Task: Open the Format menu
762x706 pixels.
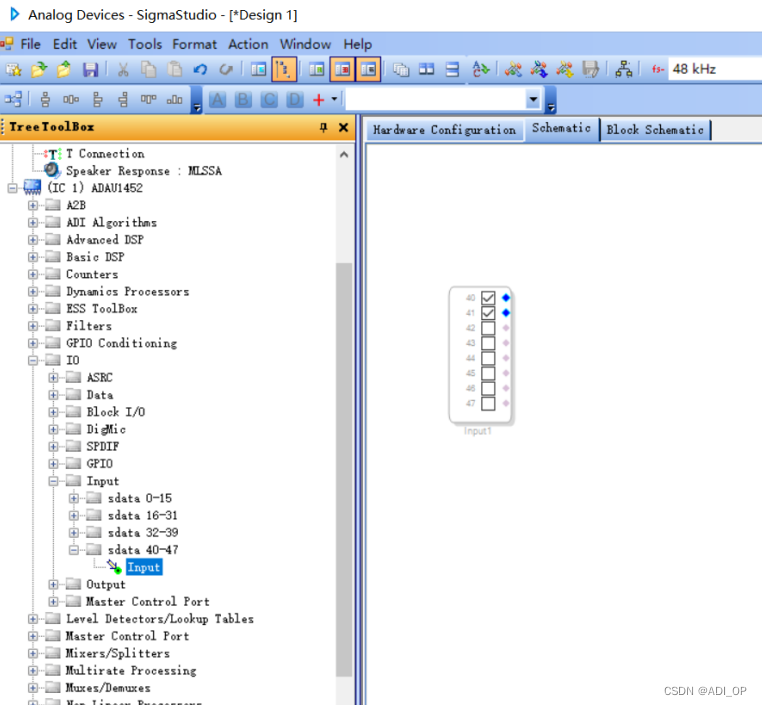Action: tap(194, 44)
